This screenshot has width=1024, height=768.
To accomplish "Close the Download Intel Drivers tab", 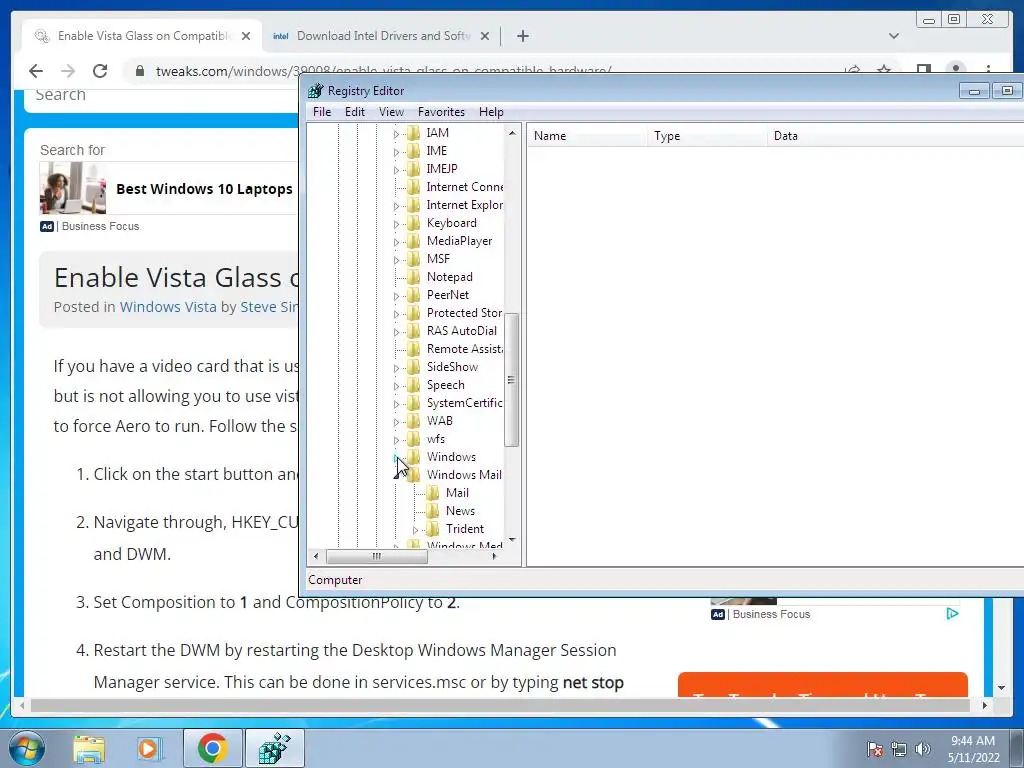I will point(485,36).
